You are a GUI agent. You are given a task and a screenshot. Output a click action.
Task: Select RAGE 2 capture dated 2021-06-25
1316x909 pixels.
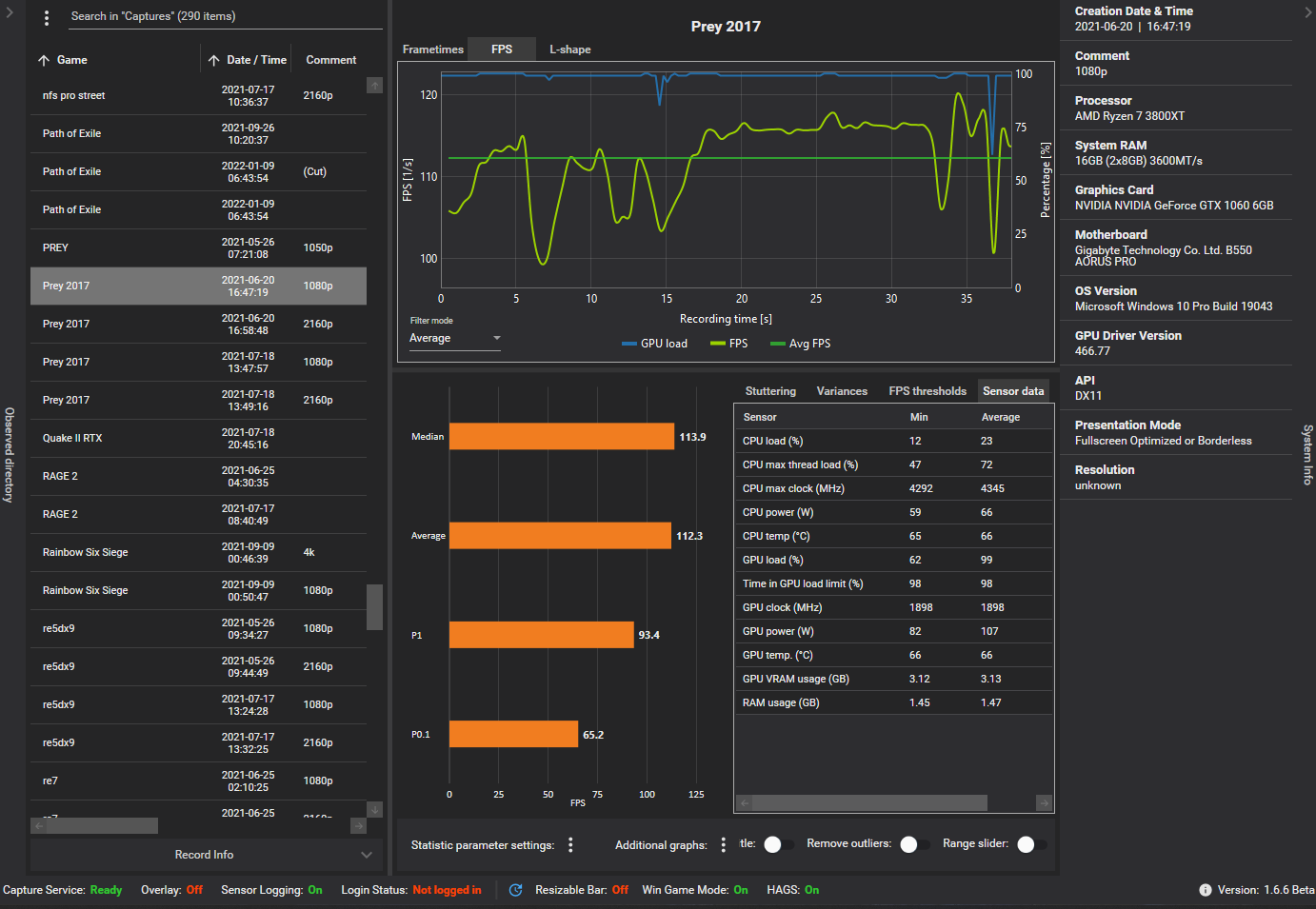pyautogui.click(x=198, y=477)
